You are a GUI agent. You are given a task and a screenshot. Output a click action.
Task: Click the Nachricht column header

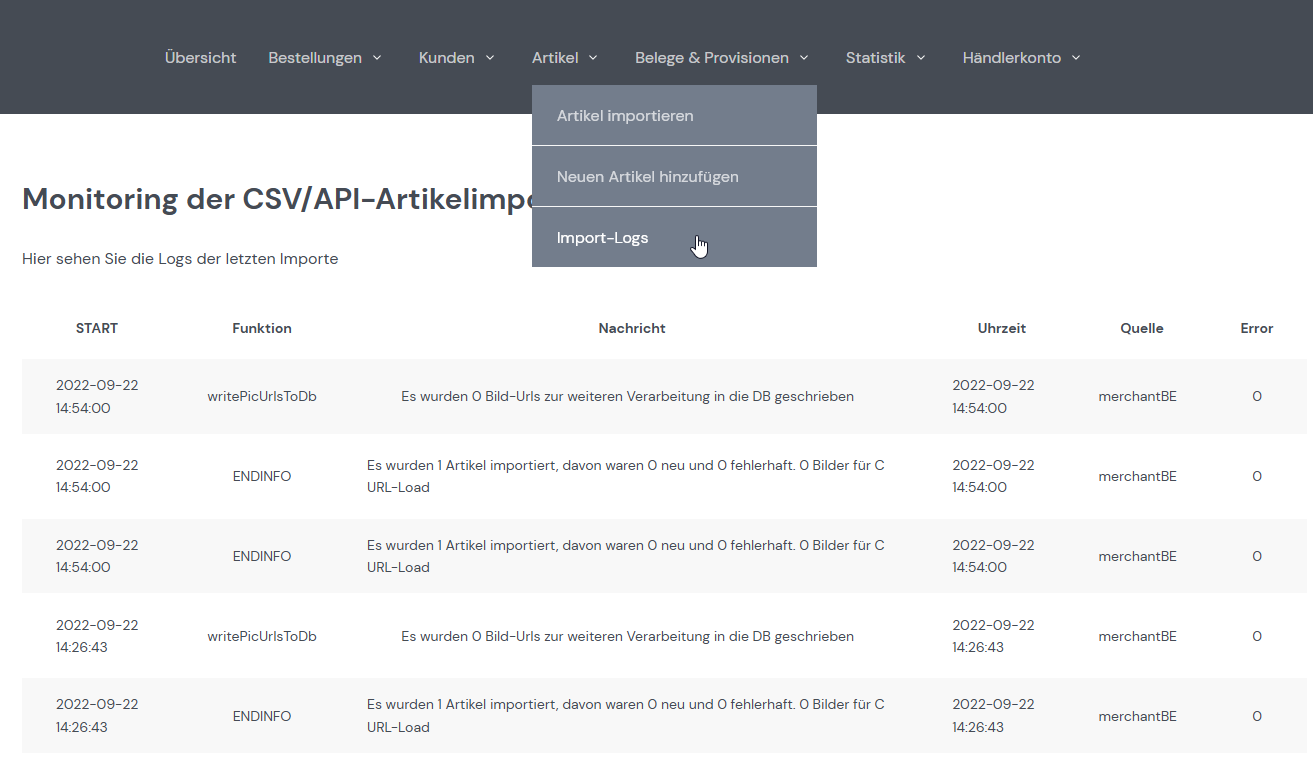pyautogui.click(x=632, y=328)
